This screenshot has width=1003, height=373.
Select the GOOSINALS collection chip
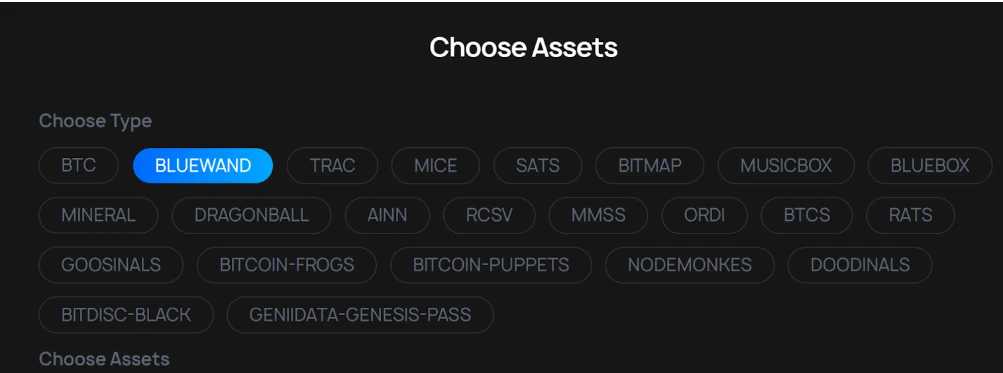[x=111, y=265]
